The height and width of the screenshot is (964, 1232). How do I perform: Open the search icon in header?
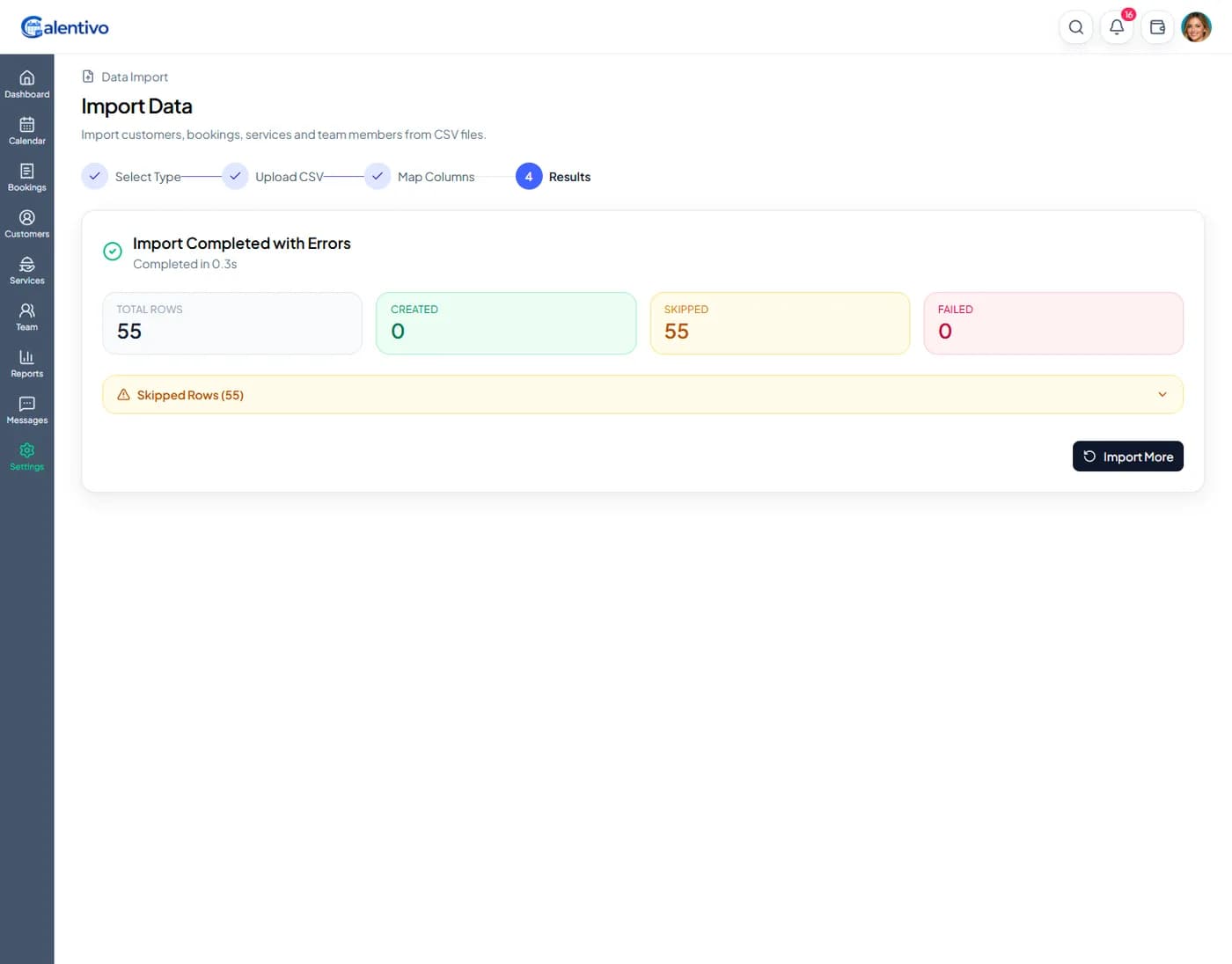click(x=1075, y=27)
